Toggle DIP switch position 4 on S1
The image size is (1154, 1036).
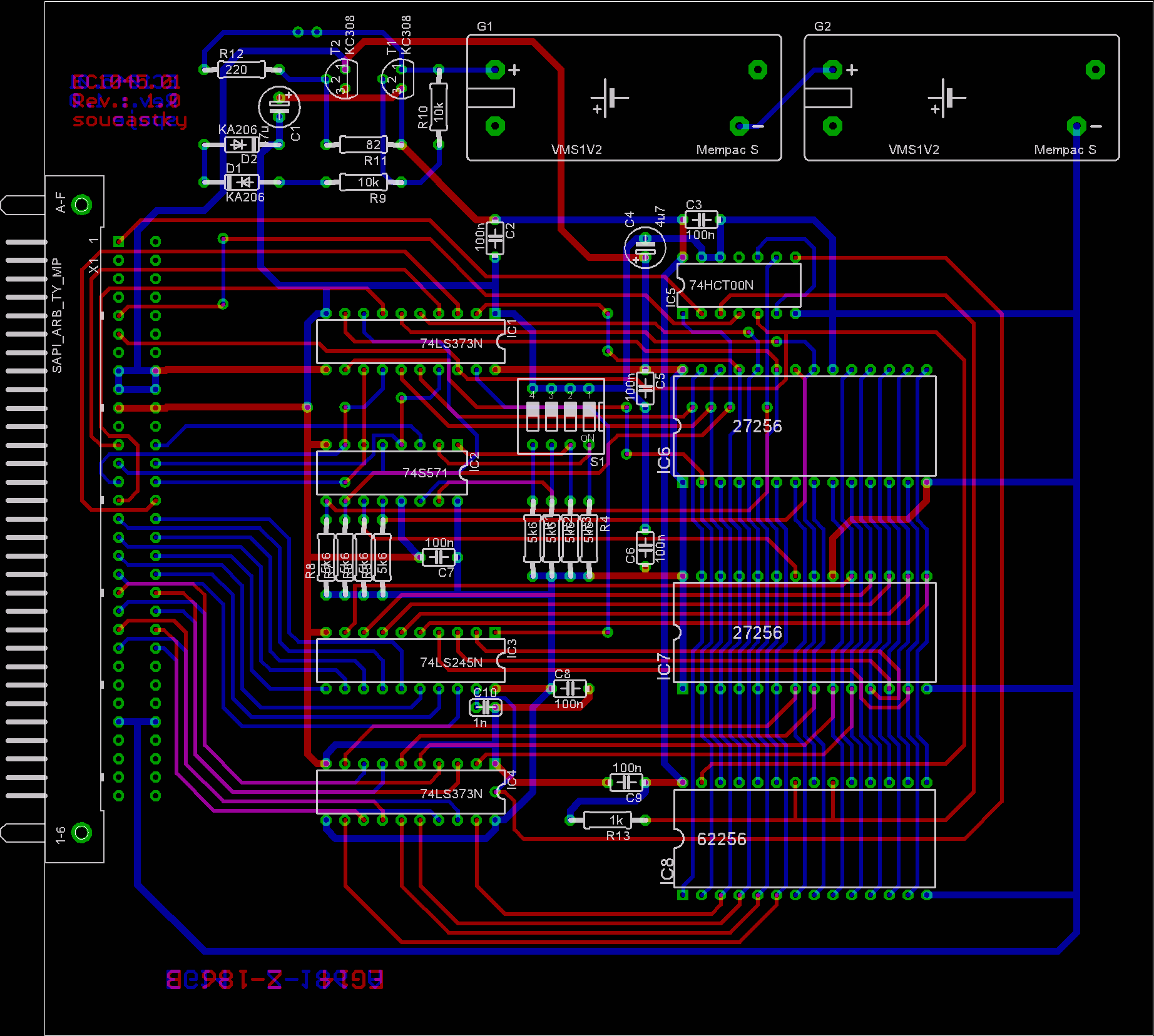point(533,417)
